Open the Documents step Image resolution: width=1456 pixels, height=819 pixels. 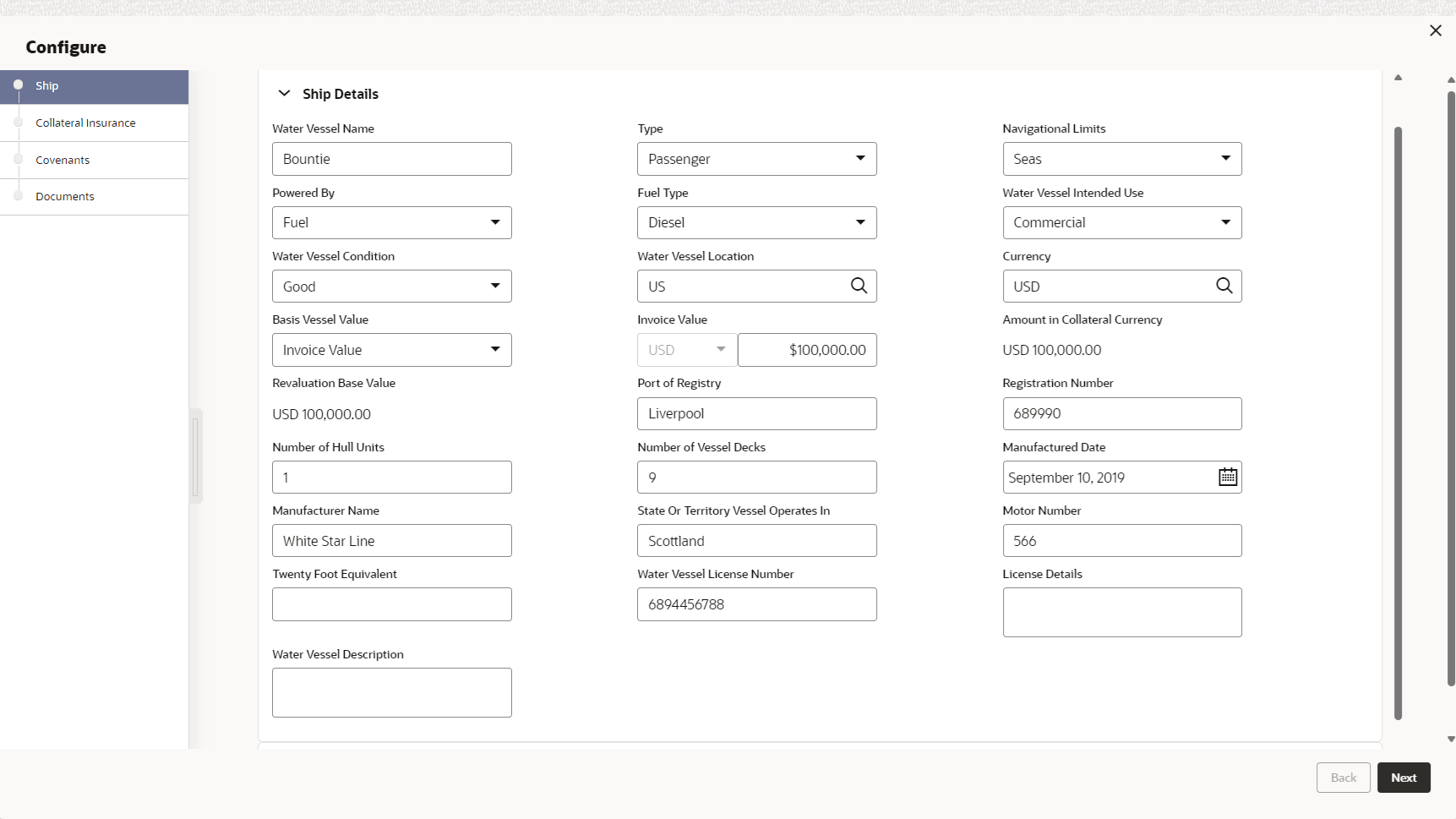[65, 196]
